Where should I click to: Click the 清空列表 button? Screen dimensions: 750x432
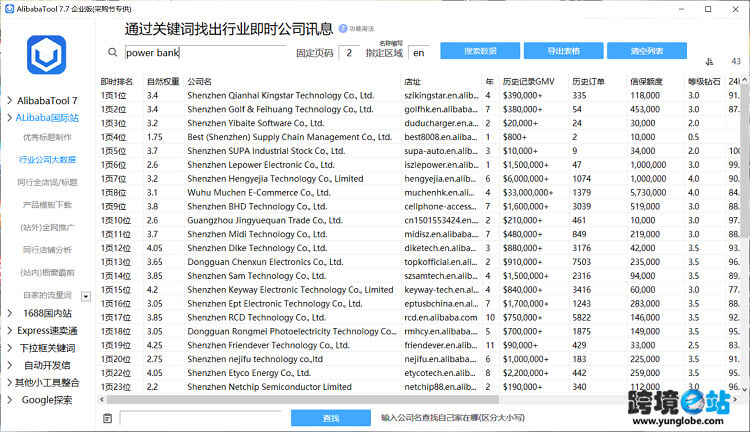click(x=647, y=51)
